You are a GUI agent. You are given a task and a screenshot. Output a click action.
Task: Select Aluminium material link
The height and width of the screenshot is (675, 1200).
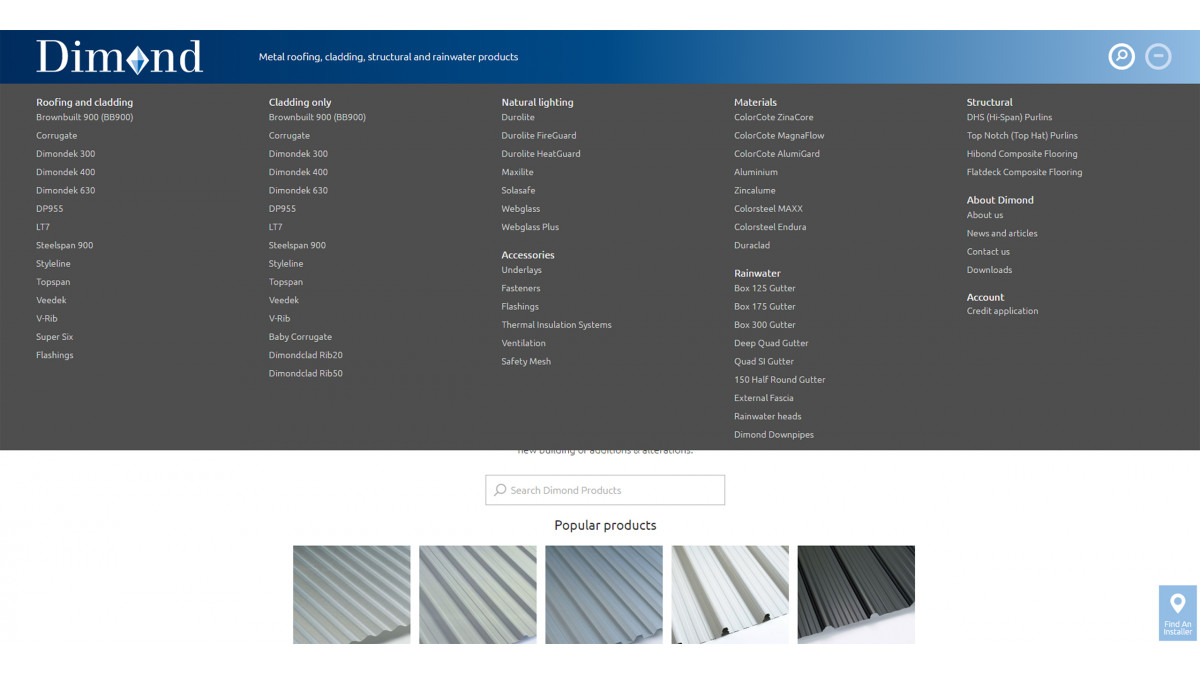(756, 172)
